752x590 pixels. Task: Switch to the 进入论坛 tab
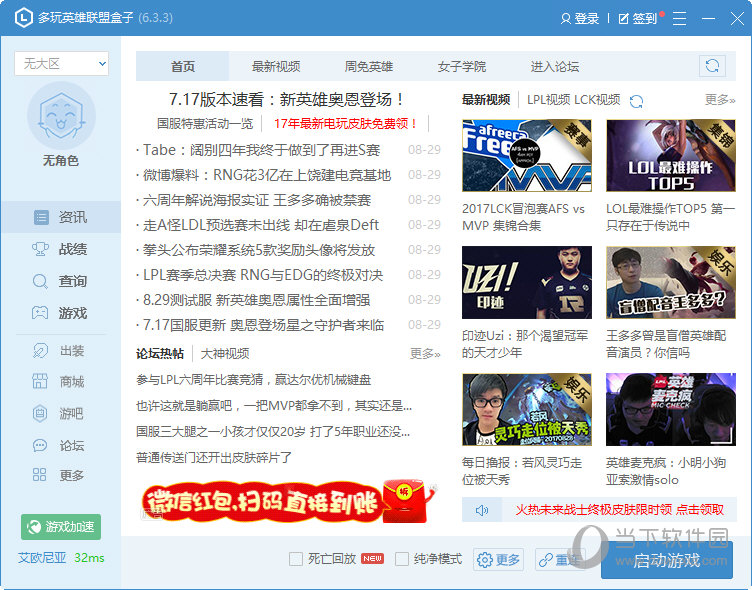(x=554, y=66)
